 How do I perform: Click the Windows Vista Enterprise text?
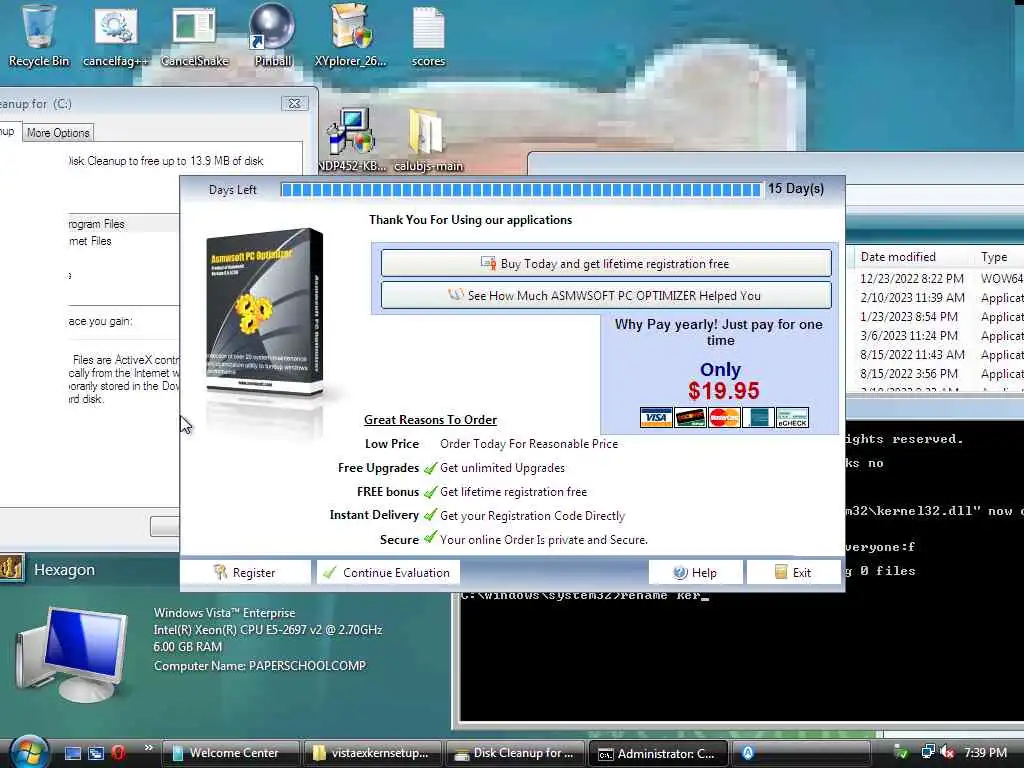coord(225,613)
